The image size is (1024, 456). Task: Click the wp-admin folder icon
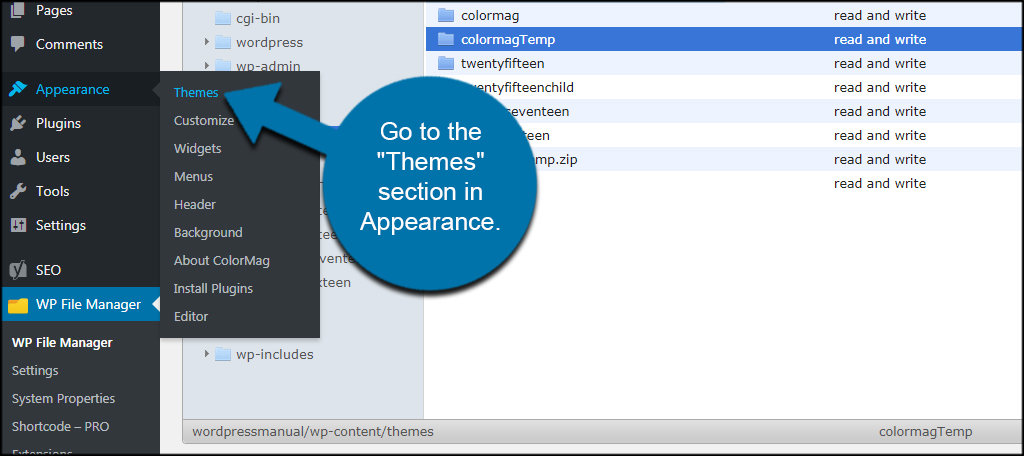click(223, 66)
